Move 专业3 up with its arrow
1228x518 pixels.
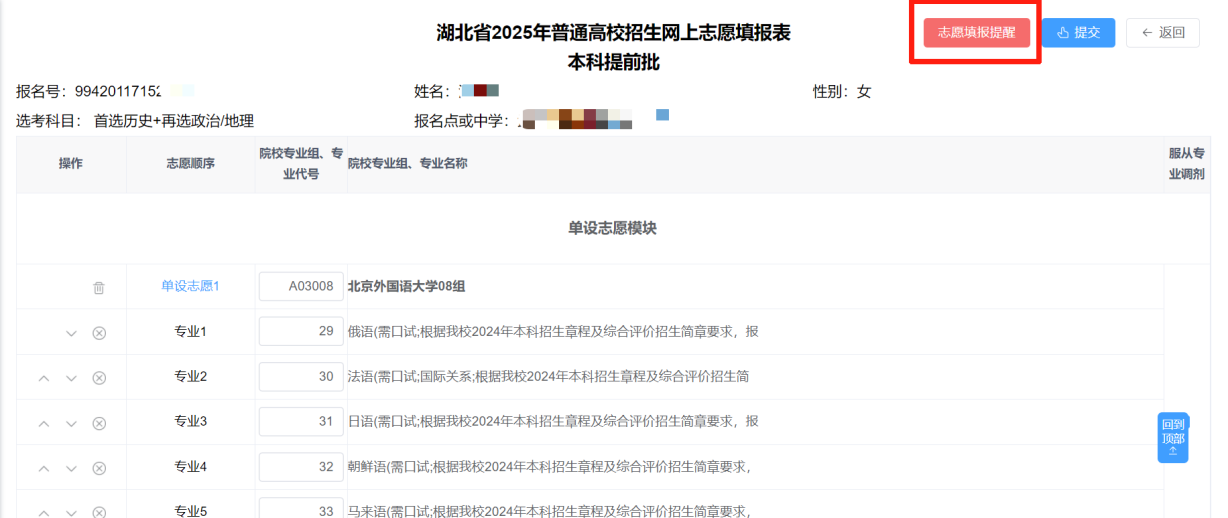coord(44,423)
